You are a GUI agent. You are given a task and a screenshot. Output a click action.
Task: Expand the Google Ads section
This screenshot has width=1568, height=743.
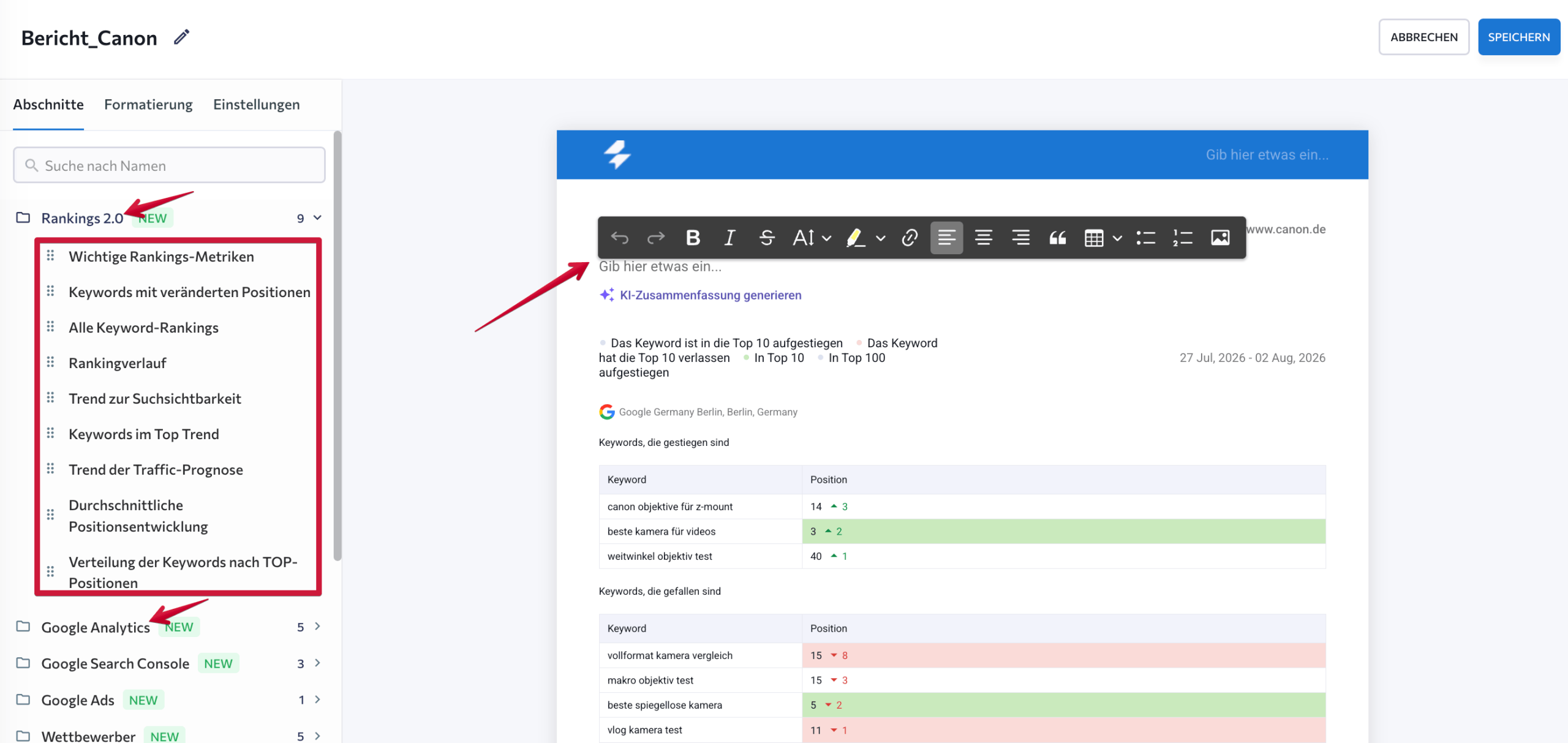pos(317,699)
